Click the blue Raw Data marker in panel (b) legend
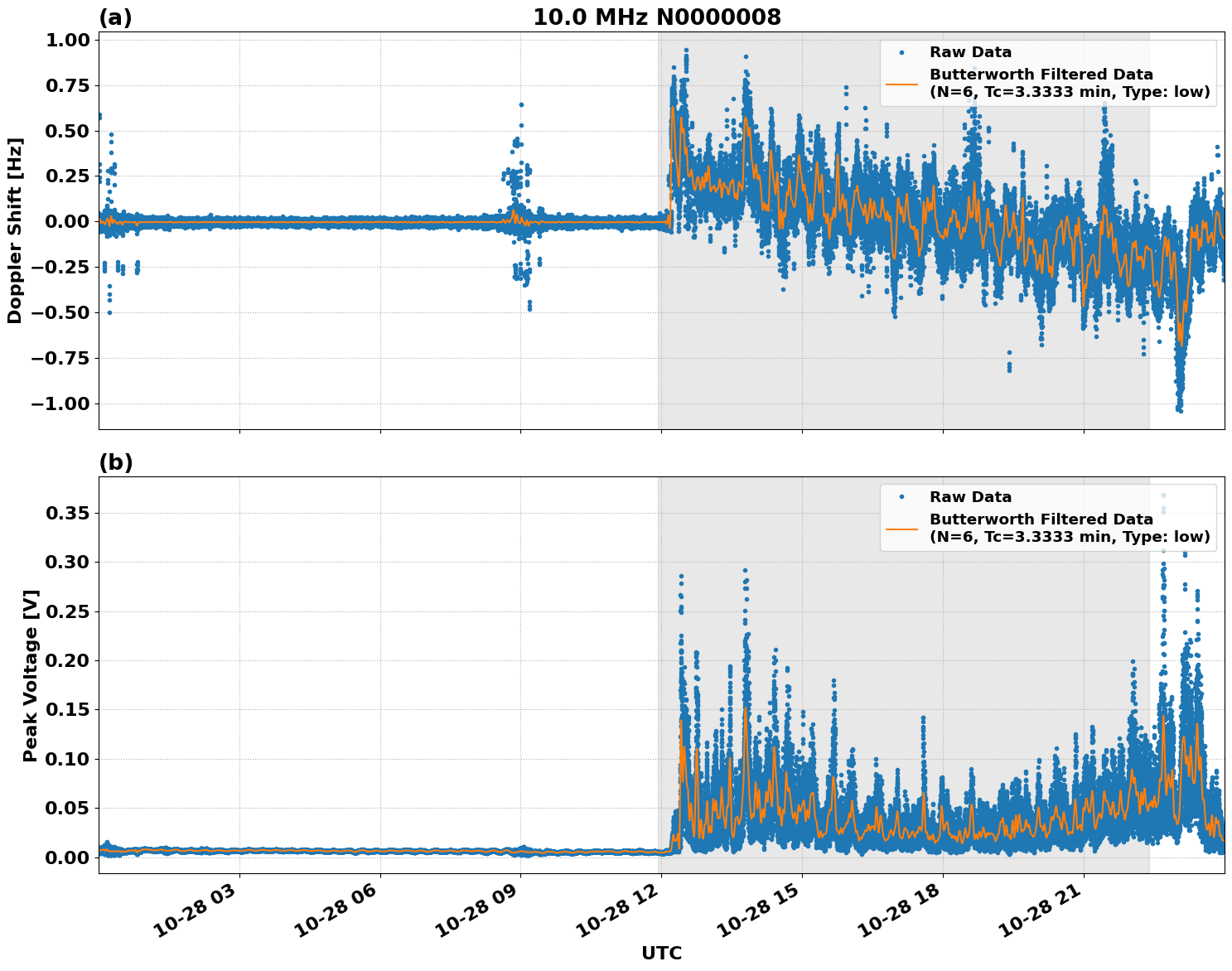1232x971 pixels. pyautogui.click(x=901, y=497)
